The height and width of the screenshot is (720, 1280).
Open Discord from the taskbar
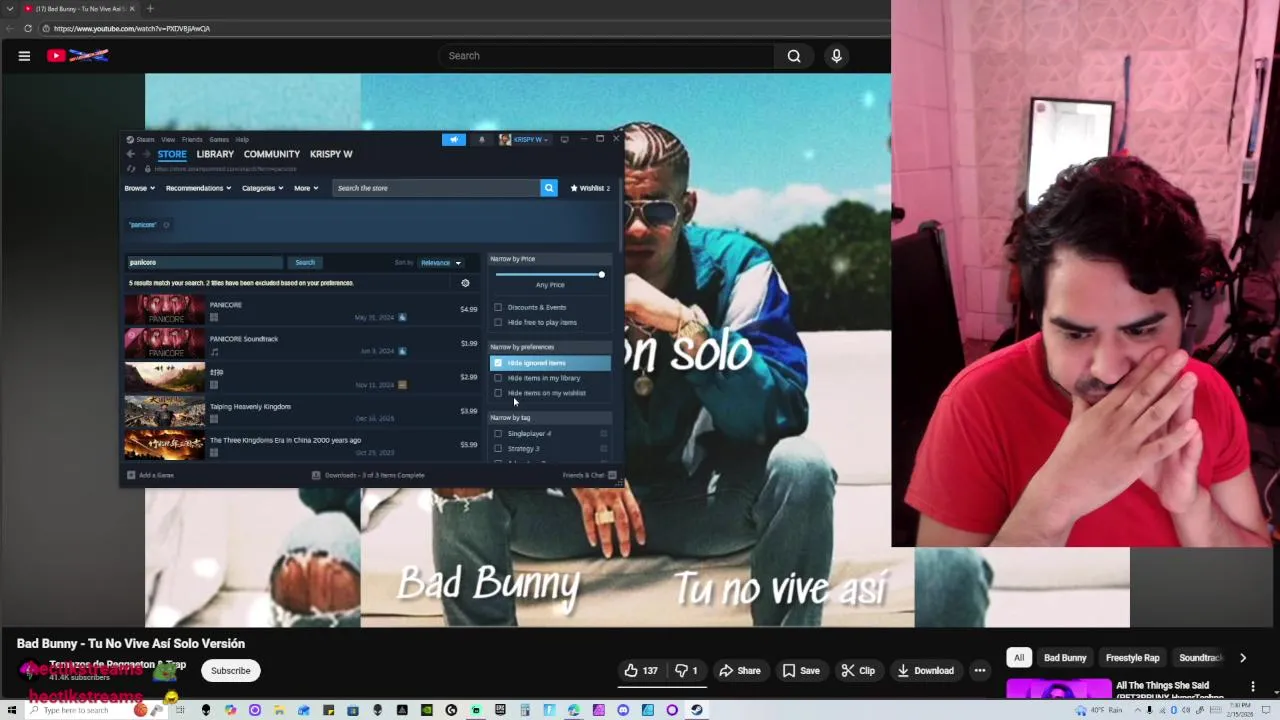[x=623, y=710]
